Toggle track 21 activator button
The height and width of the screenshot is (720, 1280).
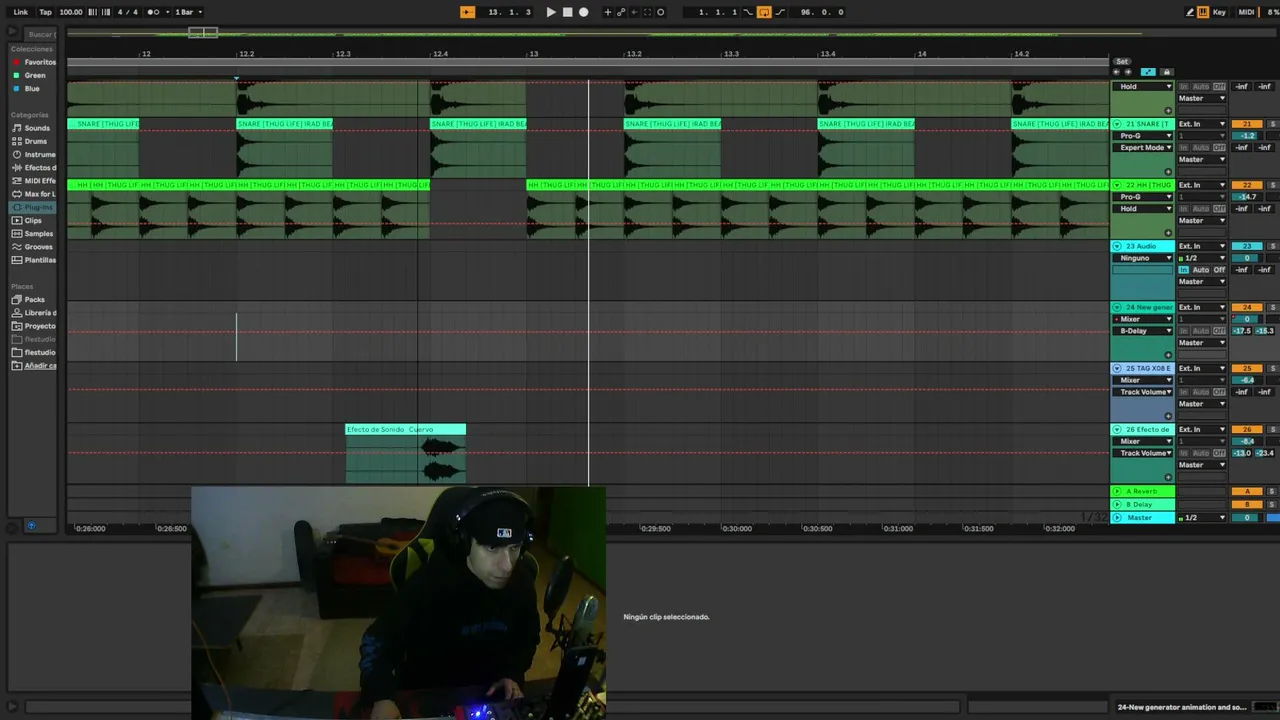click(x=1247, y=124)
